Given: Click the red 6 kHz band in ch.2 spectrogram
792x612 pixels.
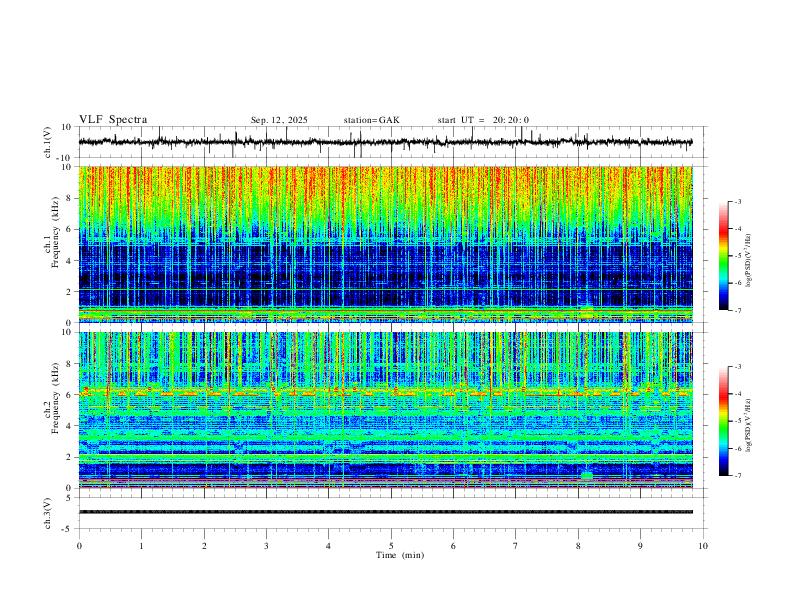Looking at the screenshot, I should pyautogui.click(x=385, y=392).
